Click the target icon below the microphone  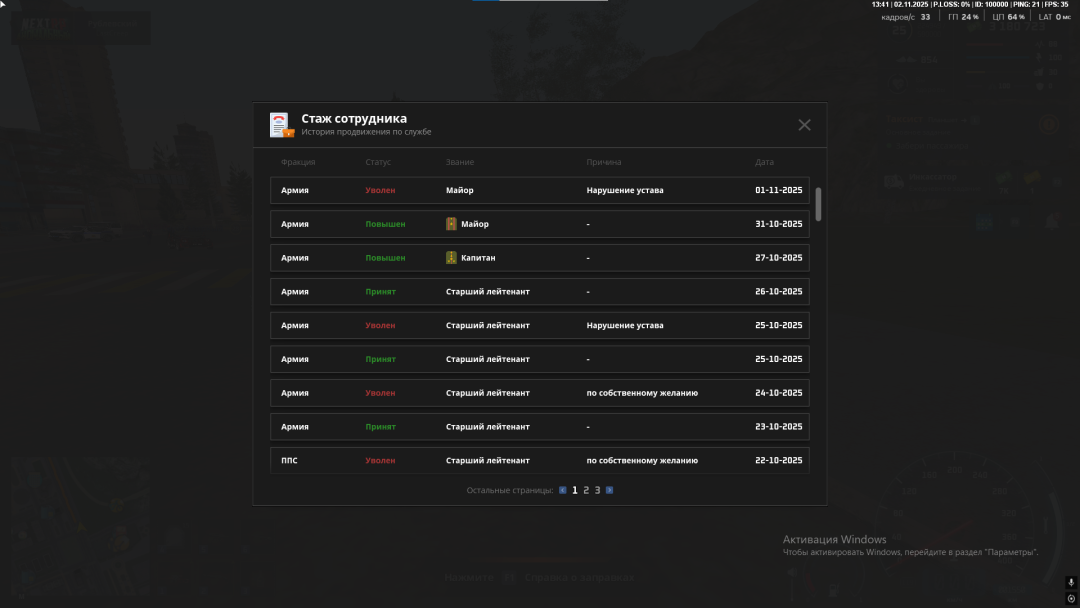click(x=1071, y=598)
